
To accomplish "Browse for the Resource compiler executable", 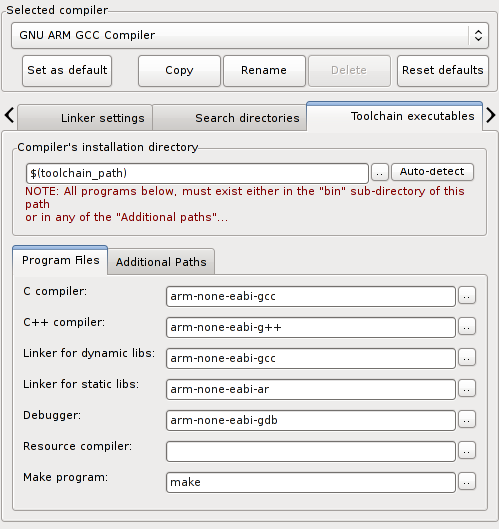I will 467,451.
